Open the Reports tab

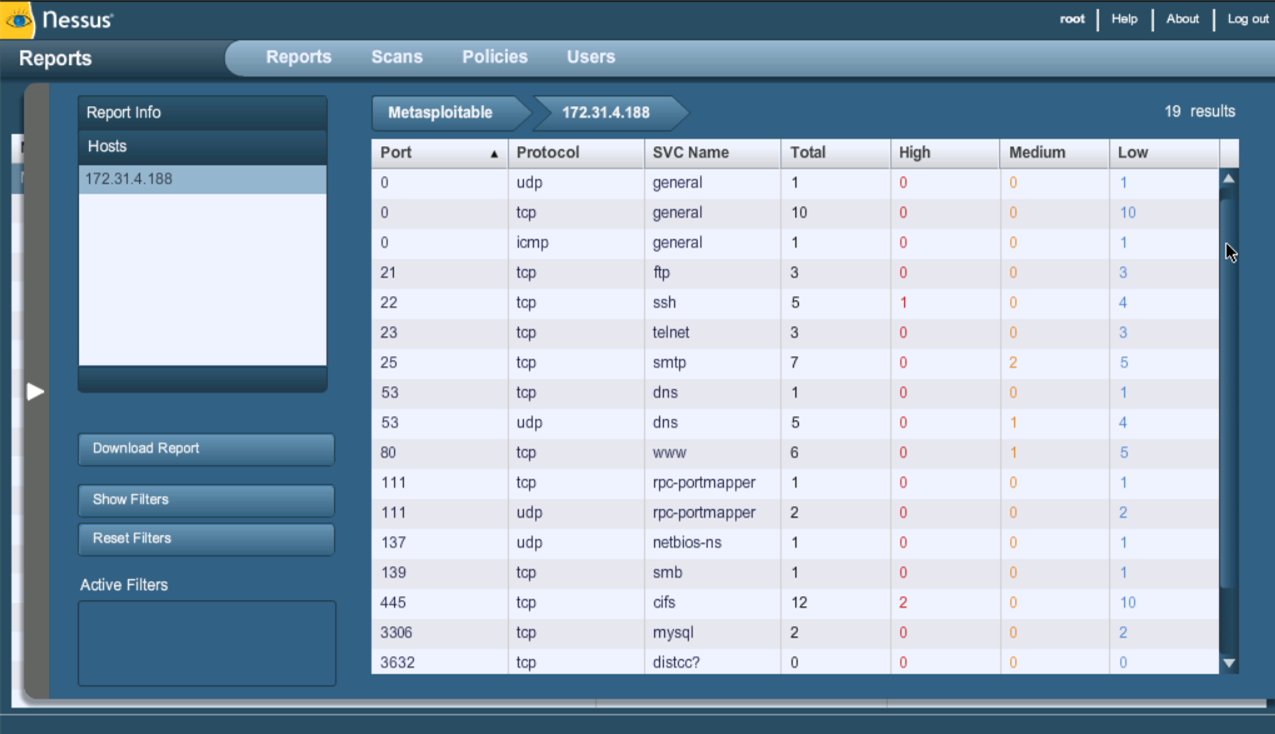click(x=299, y=57)
